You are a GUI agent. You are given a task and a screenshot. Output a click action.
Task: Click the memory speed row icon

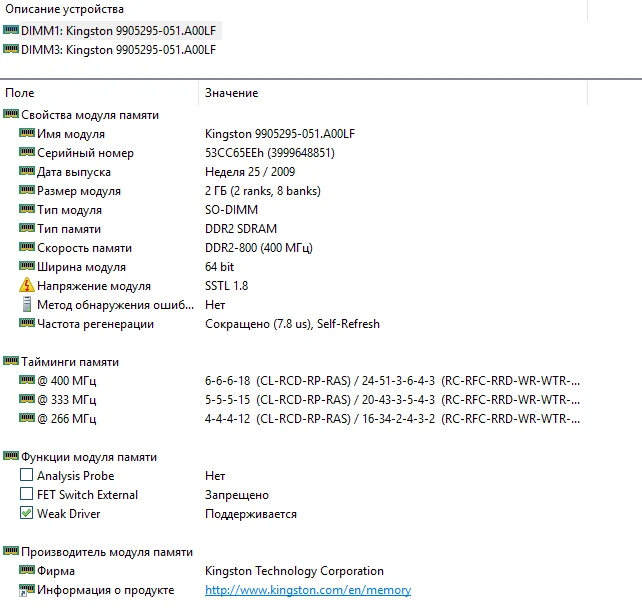pyautogui.click(x=27, y=247)
